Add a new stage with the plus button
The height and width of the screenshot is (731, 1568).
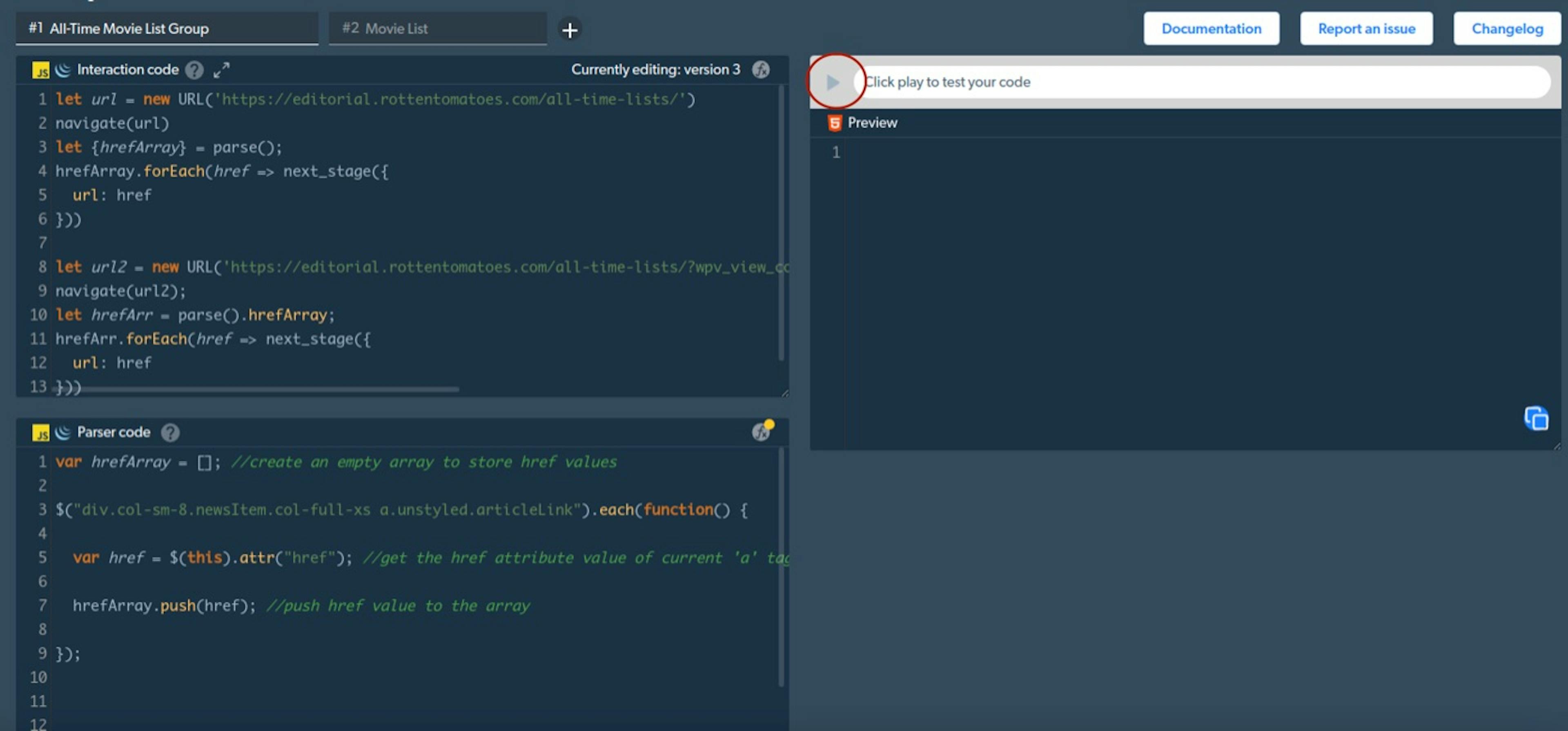(570, 29)
